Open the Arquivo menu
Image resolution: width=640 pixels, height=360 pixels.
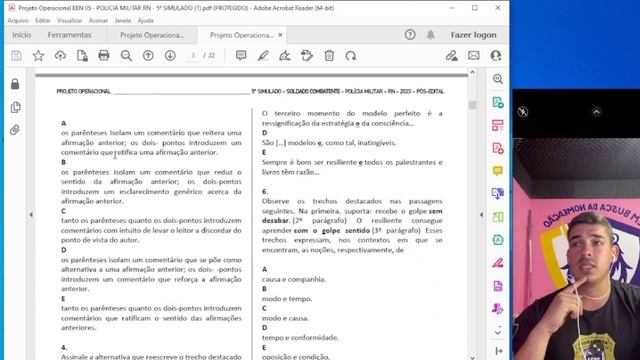click(18, 20)
